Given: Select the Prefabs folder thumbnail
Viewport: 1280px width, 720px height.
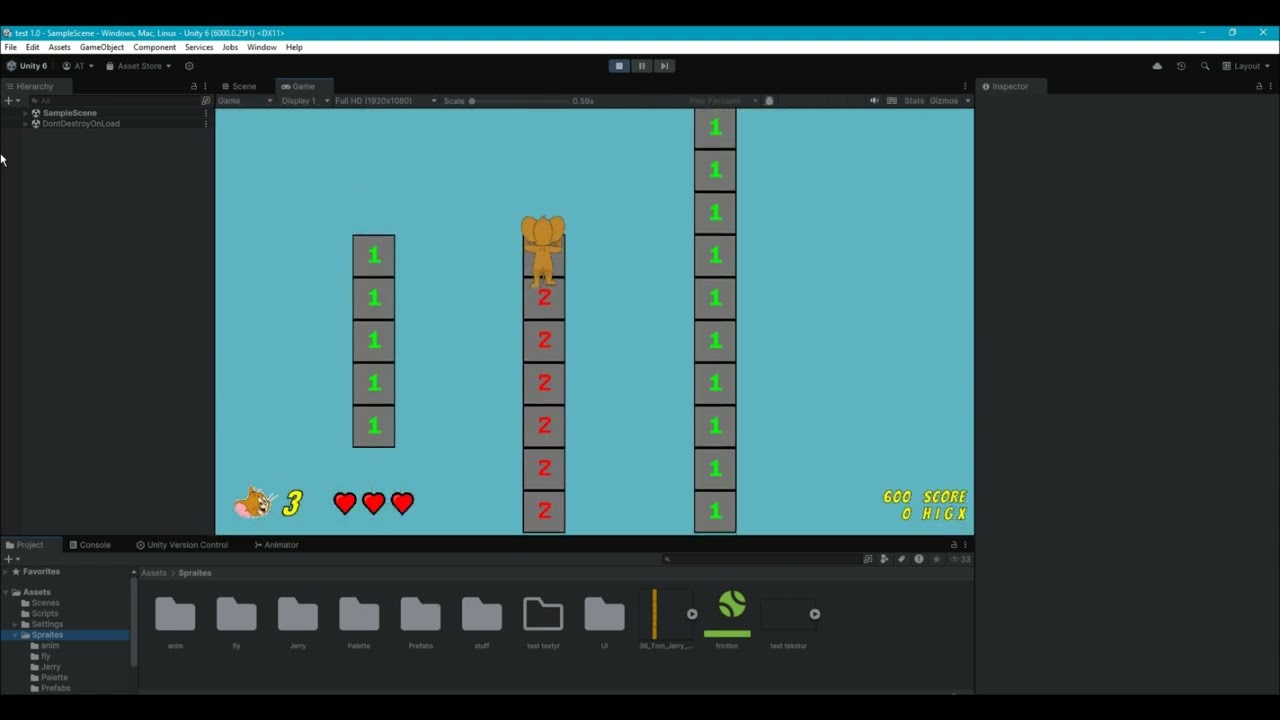Looking at the screenshot, I should [420, 615].
